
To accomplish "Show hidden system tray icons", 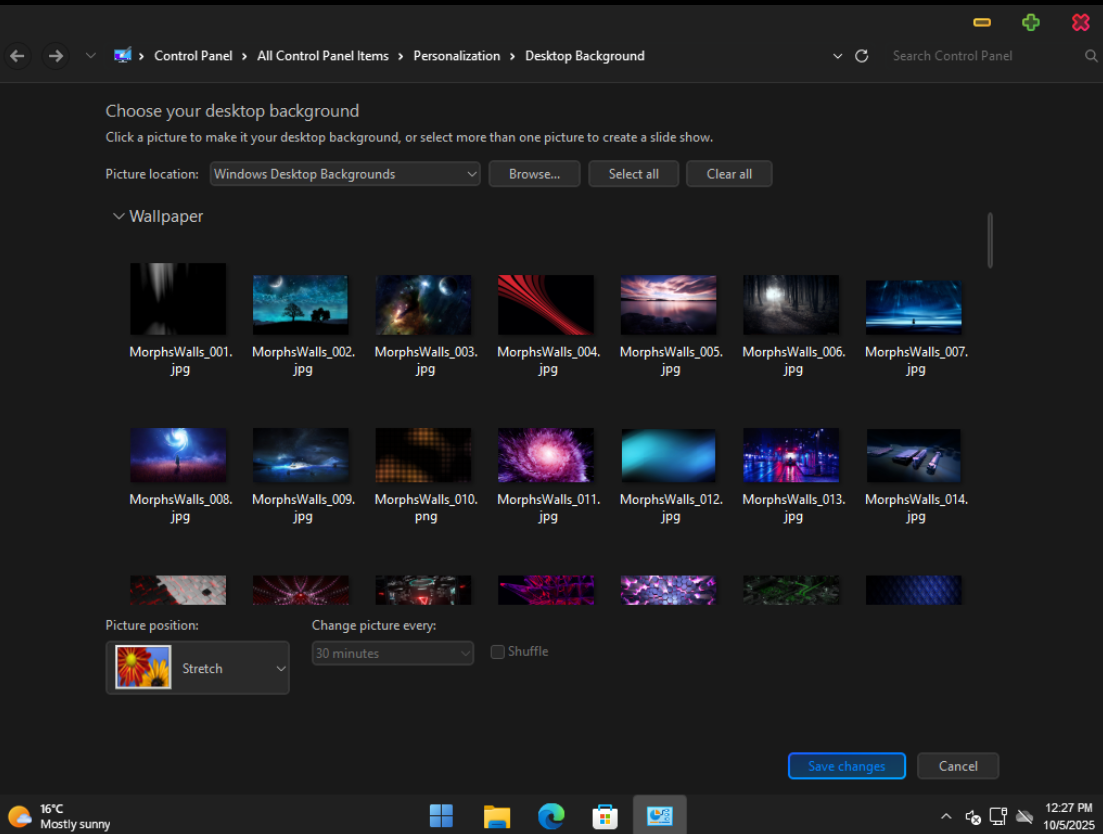I will (x=946, y=816).
